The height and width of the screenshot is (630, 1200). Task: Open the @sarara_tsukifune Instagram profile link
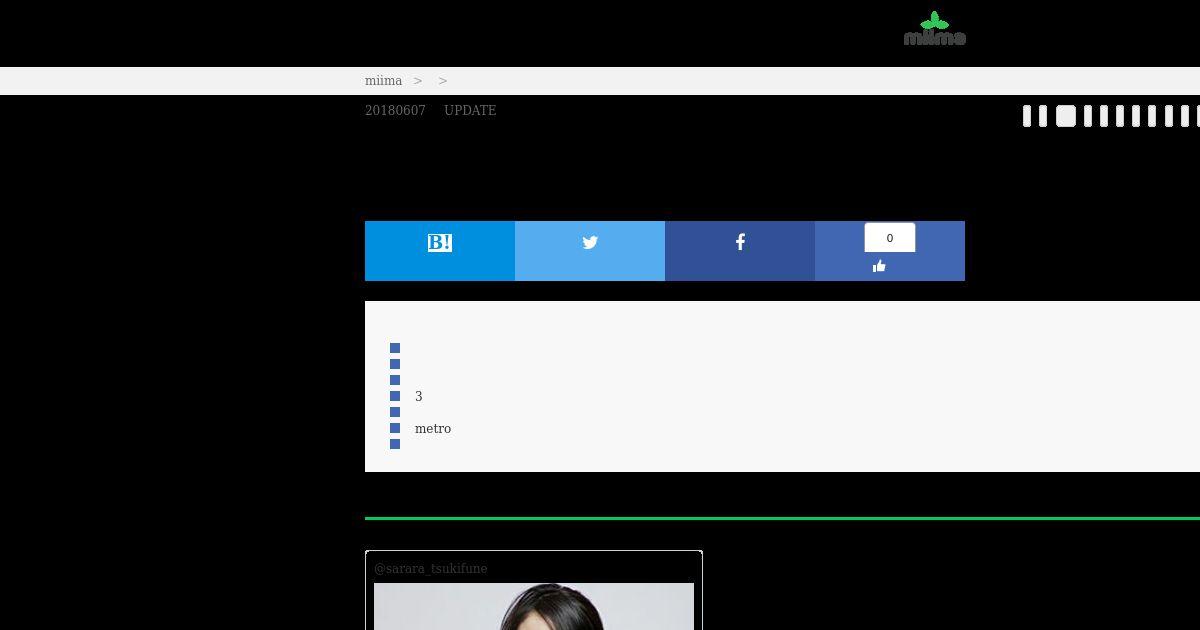click(x=431, y=569)
